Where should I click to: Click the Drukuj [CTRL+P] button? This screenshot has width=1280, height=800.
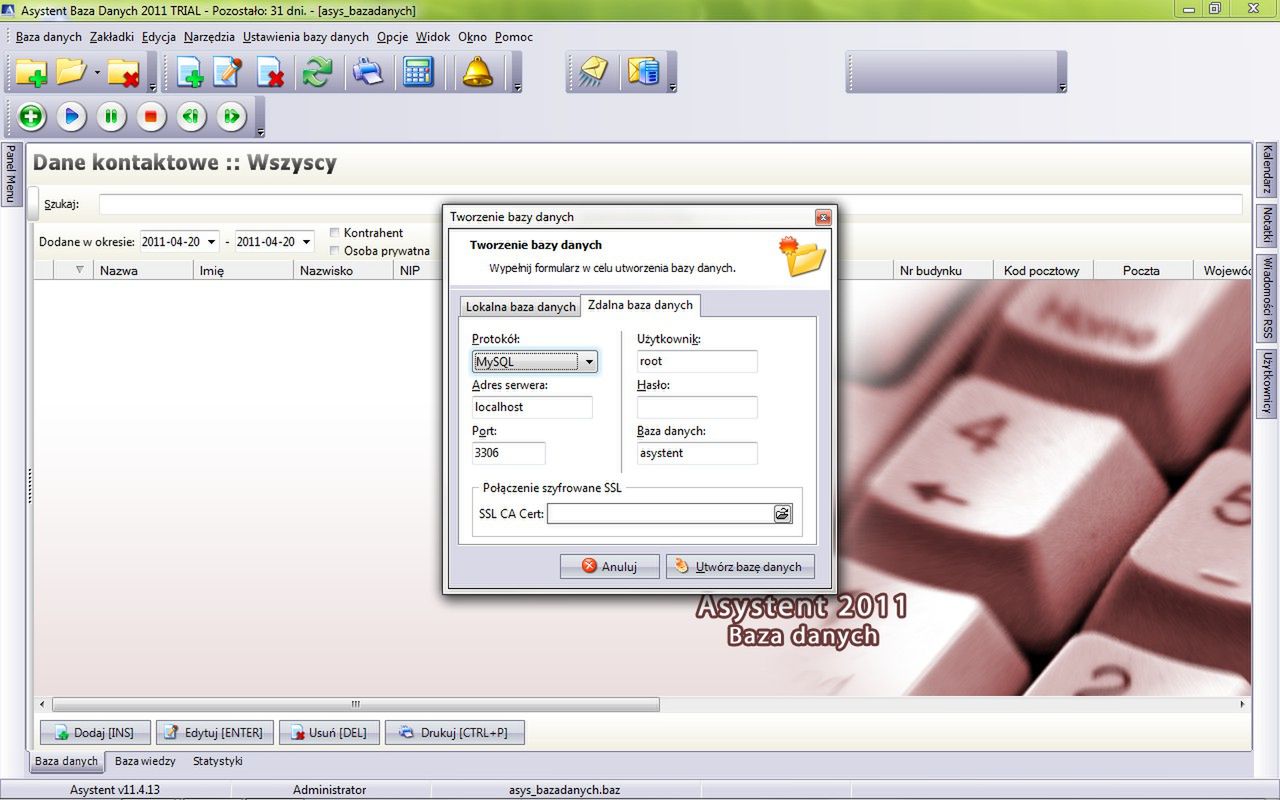[454, 733]
